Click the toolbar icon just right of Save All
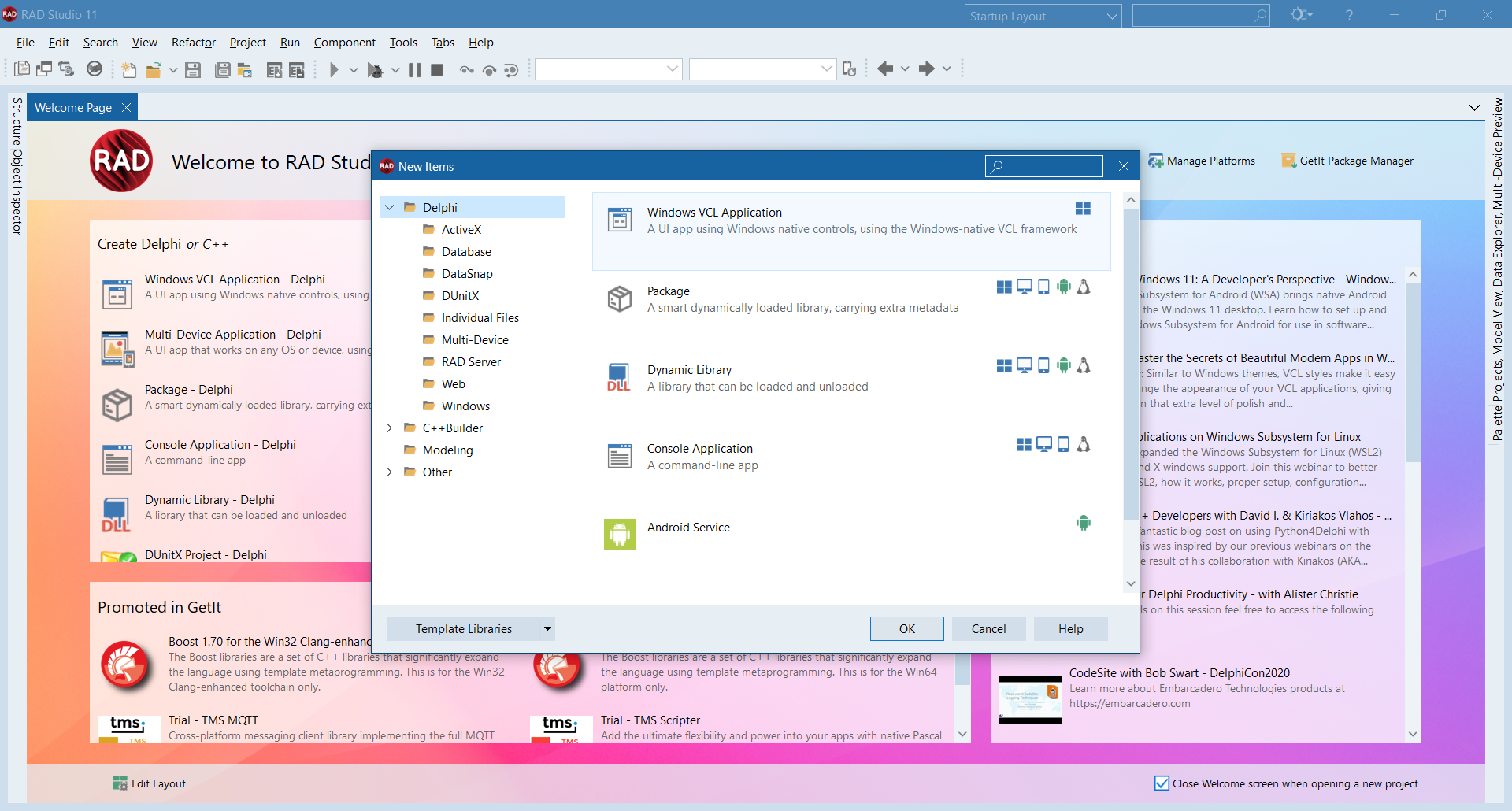This screenshot has height=811, width=1512. point(245,70)
